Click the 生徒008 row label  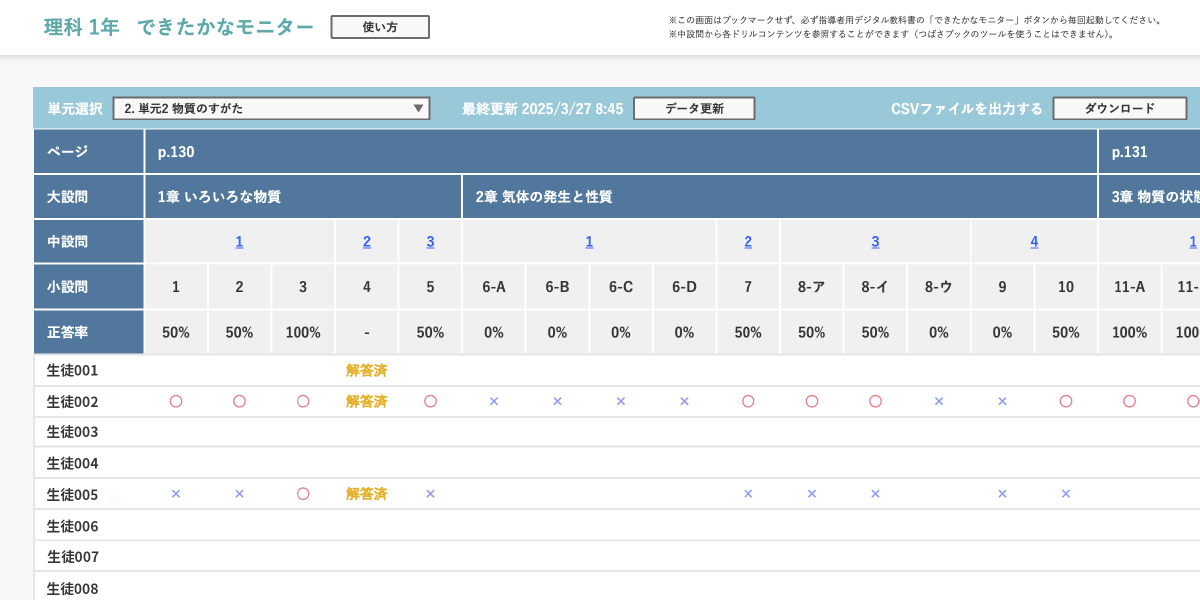[72, 588]
